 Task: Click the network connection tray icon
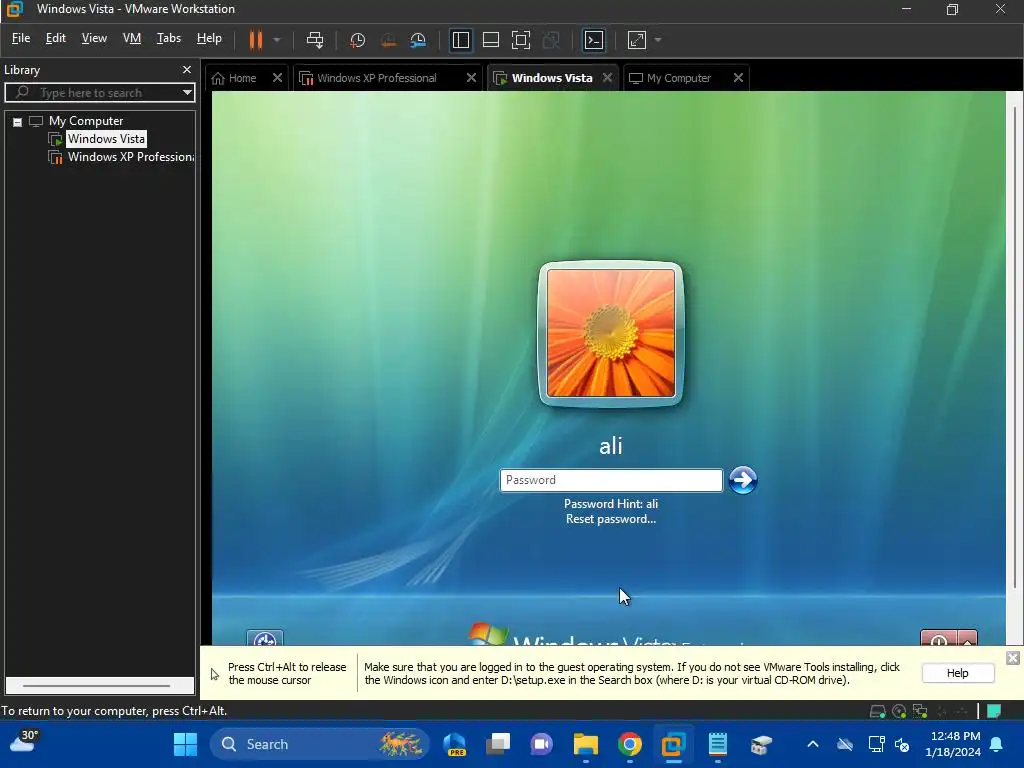876,744
